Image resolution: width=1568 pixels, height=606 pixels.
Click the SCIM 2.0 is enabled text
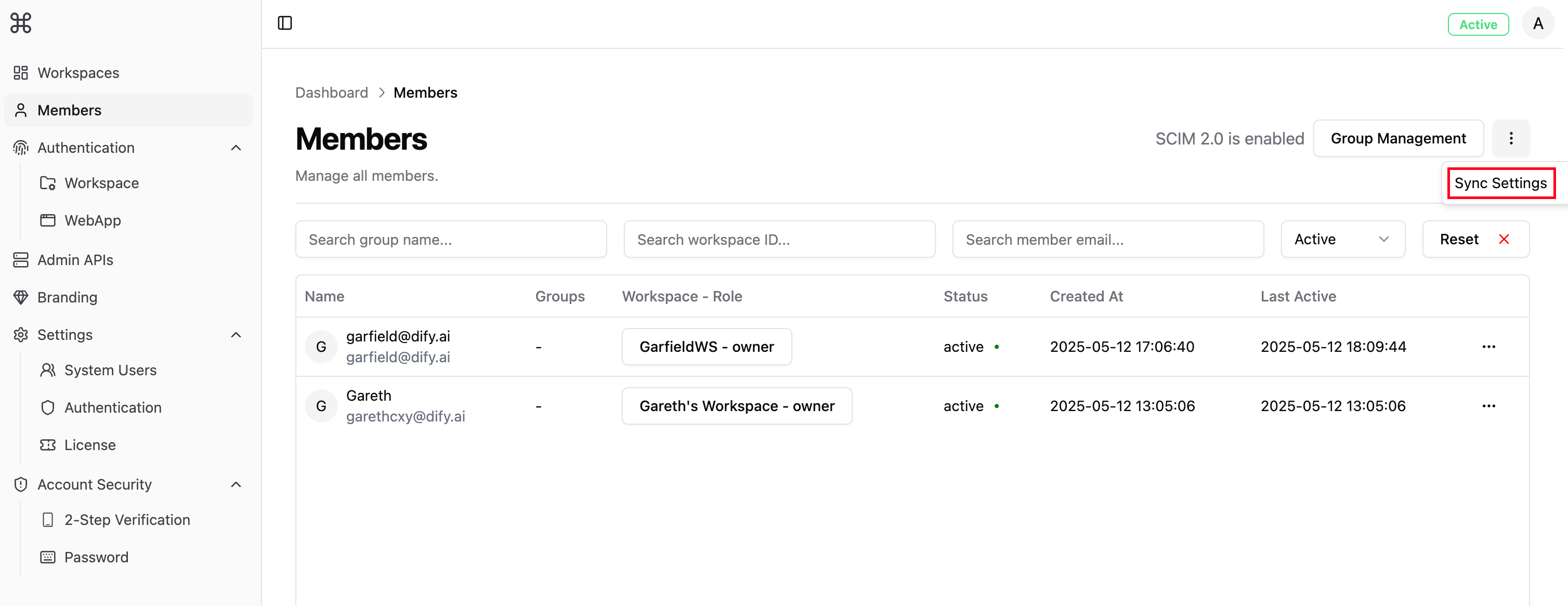coord(1230,139)
